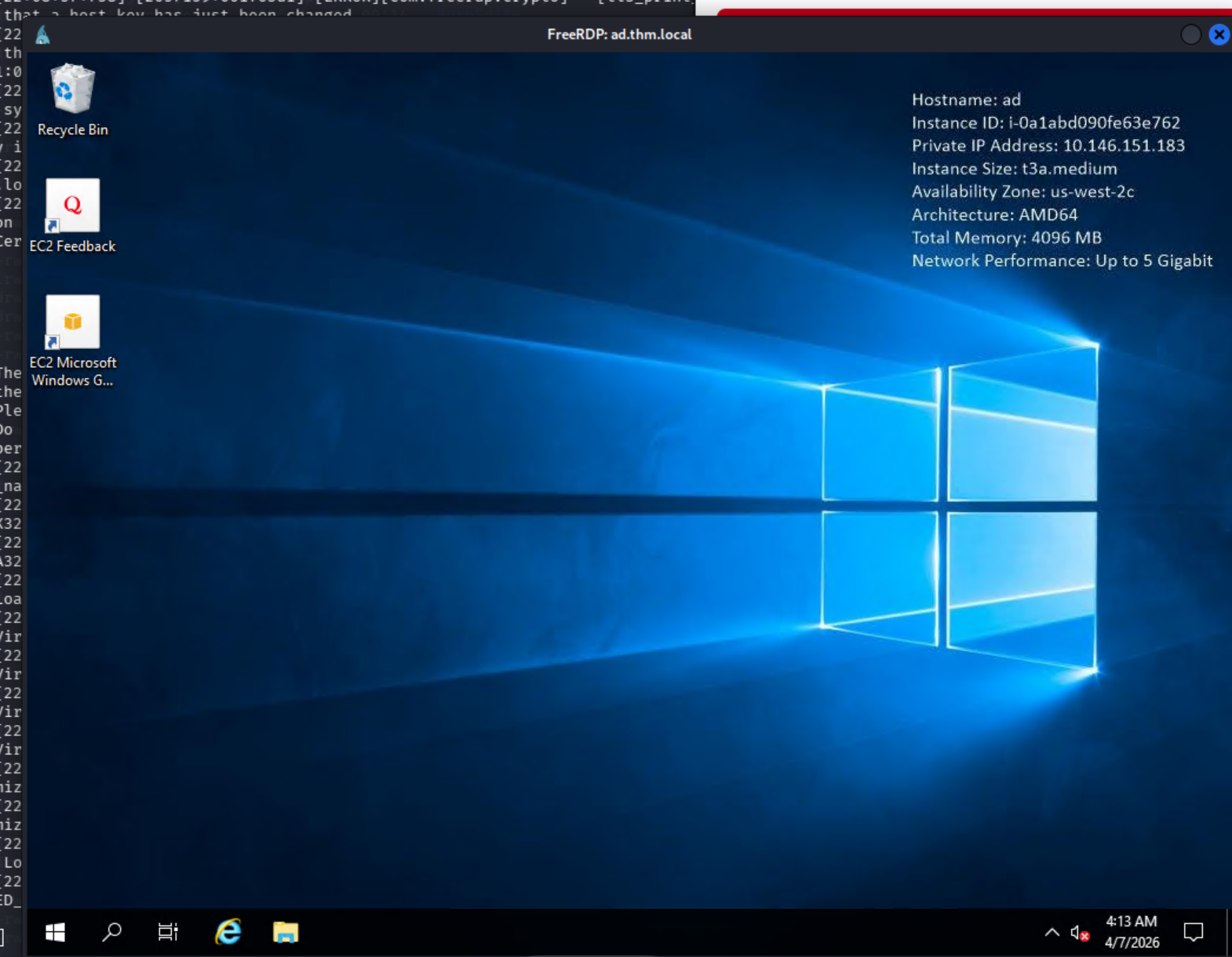
Task: Click the Network Performance text line
Action: (1062, 260)
